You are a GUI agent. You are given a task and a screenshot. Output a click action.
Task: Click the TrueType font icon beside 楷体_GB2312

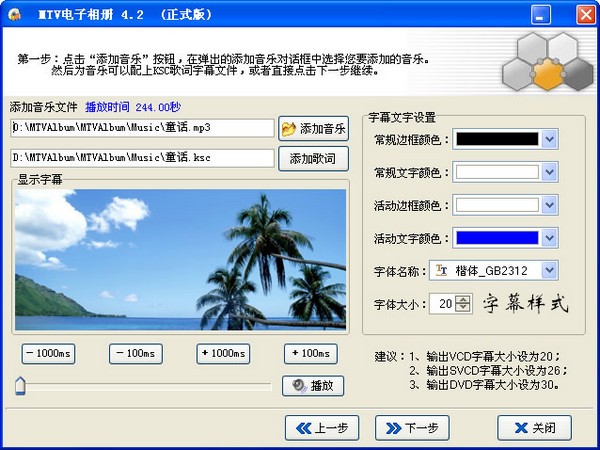pos(442,271)
